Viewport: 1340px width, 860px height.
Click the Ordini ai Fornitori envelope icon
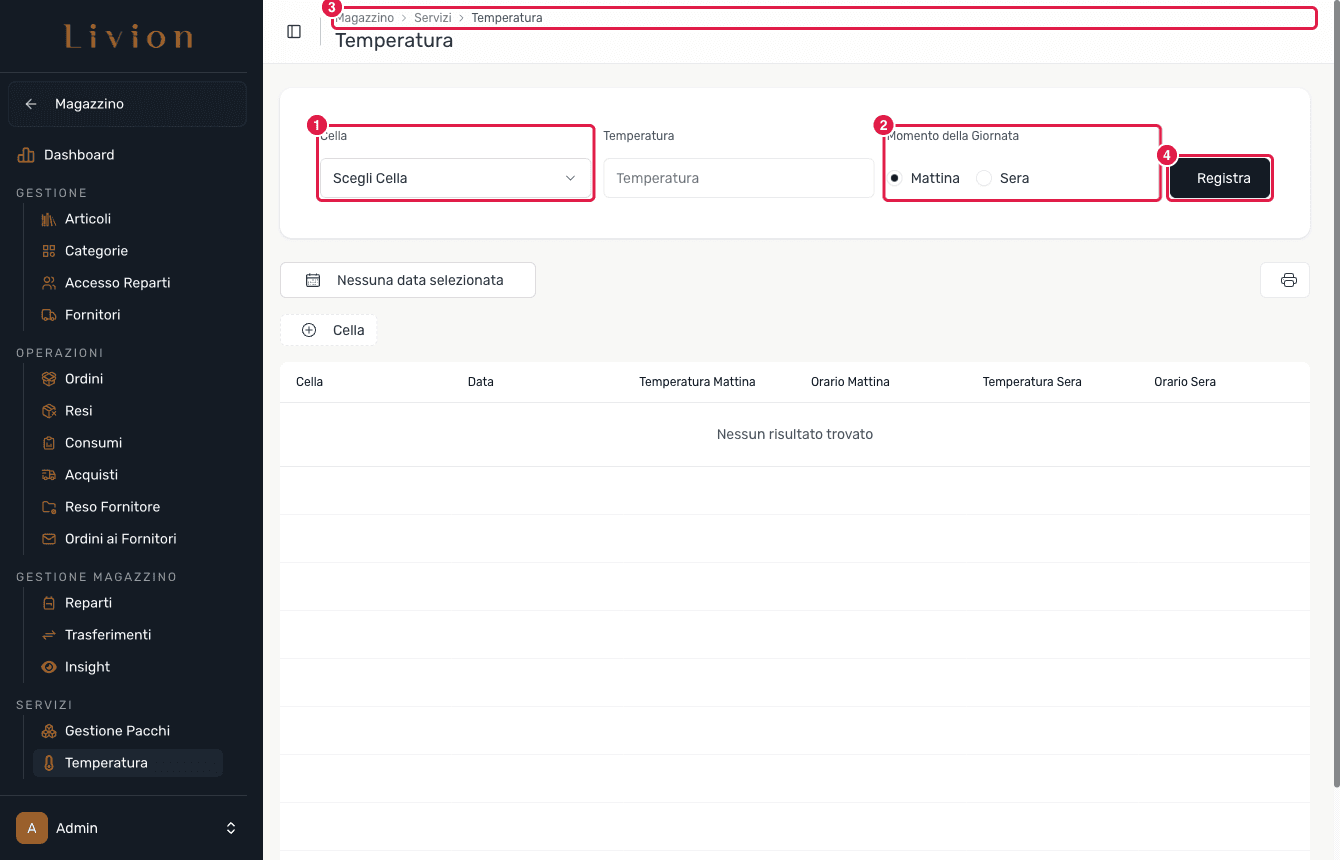tap(48, 539)
